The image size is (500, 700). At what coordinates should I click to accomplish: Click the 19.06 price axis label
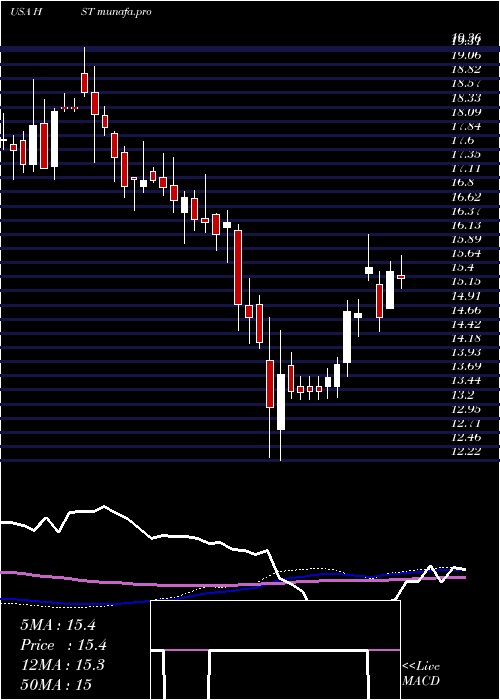click(466, 56)
